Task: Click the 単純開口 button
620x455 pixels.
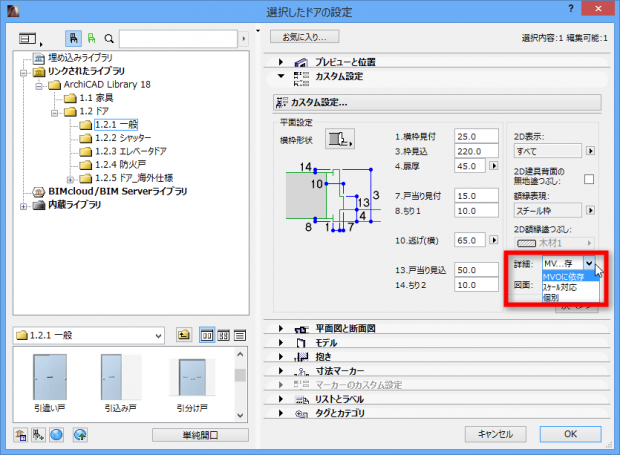Action: click(200, 435)
